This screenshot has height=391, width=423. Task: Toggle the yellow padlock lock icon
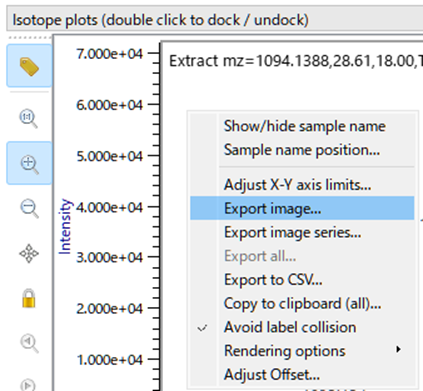click(29, 298)
